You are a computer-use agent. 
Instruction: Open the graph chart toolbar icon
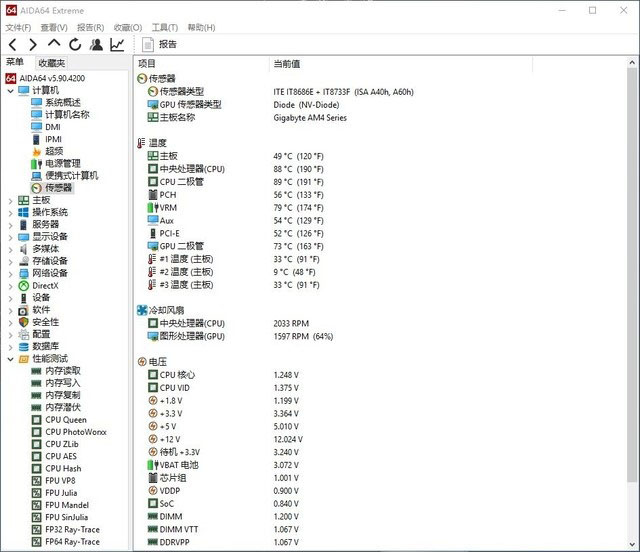tap(117, 45)
